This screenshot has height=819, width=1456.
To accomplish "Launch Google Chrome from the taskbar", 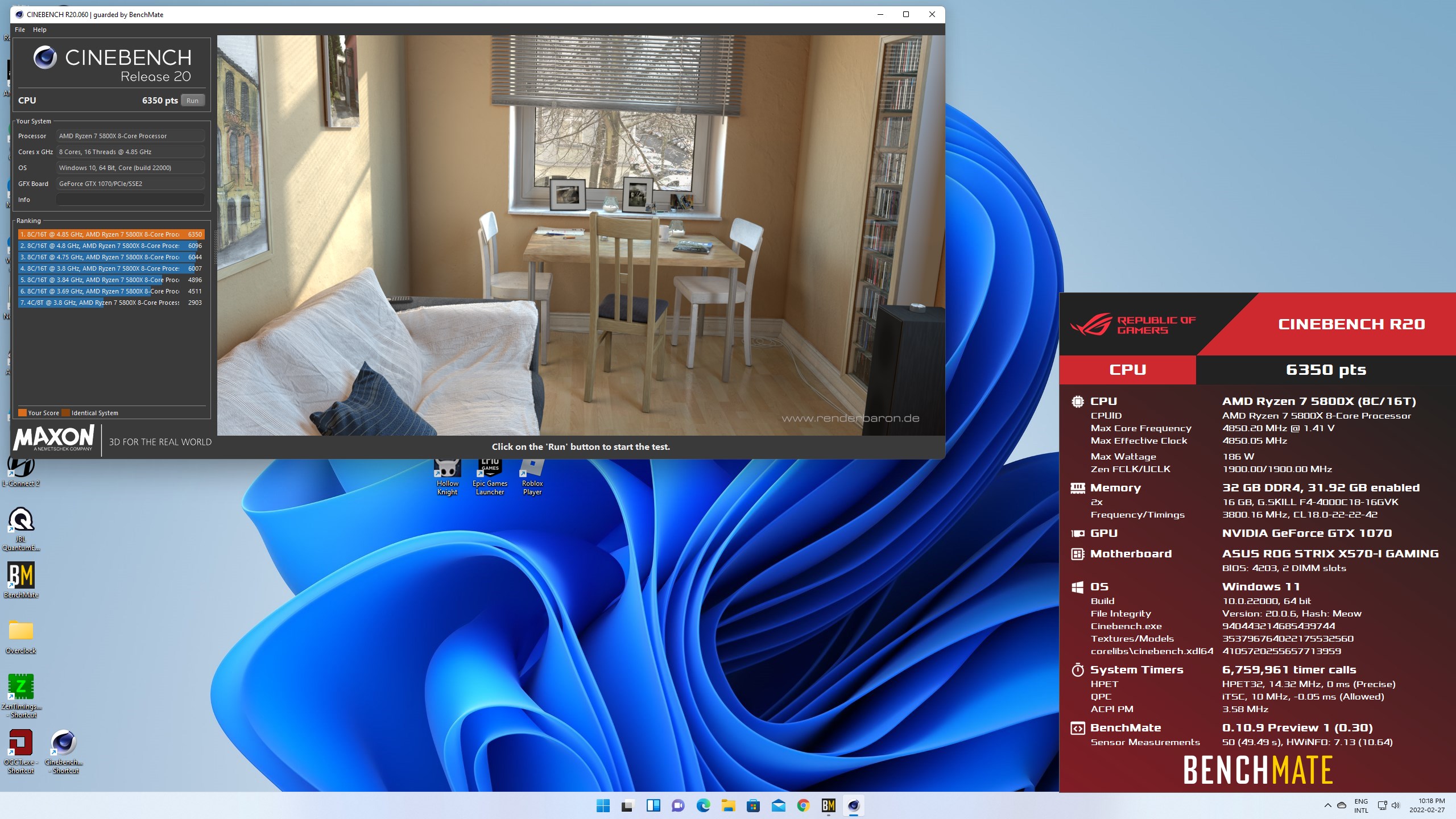I will pyautogui.click(x=803, y=805).
